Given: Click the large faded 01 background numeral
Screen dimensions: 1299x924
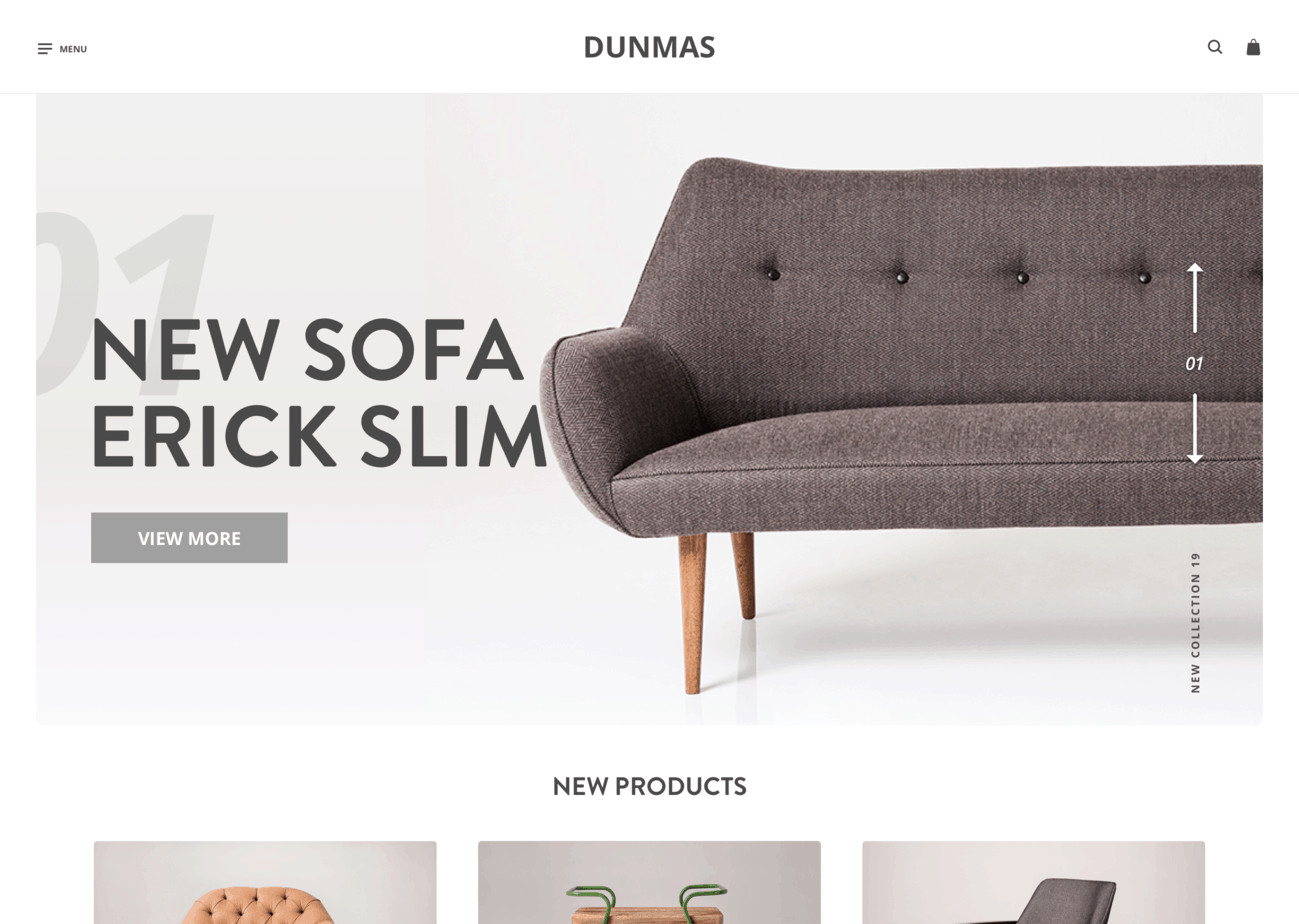Looking at the screenshot, I should click(x=125, y=300).
